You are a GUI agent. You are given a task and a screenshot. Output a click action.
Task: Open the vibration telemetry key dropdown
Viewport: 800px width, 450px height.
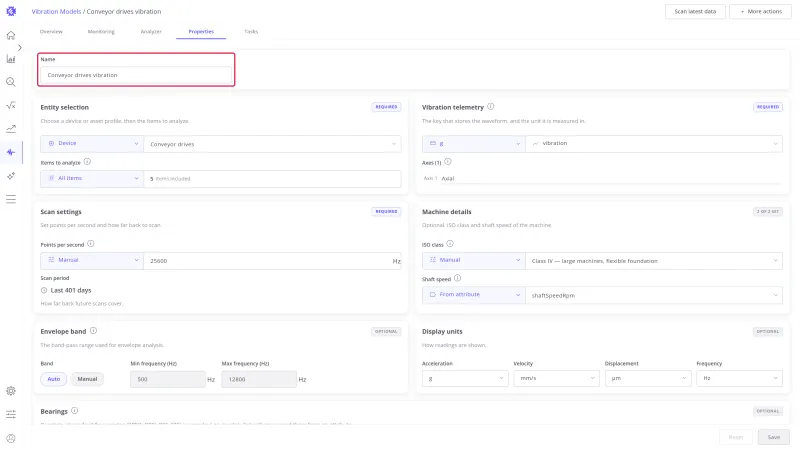click(654, 143)
